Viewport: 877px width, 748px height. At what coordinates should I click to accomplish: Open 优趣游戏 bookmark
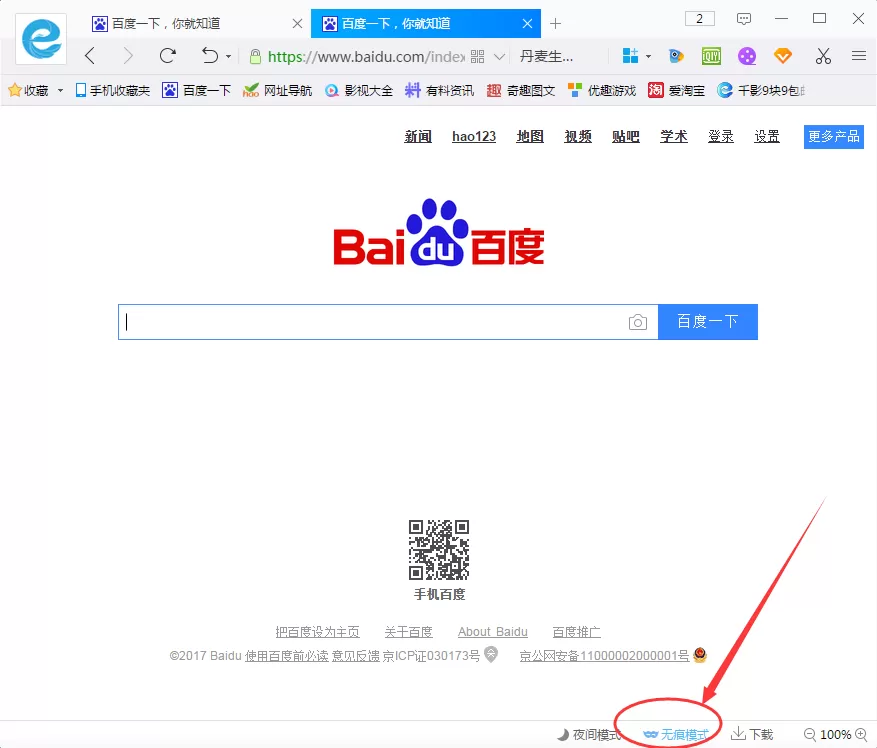(601, 90)
